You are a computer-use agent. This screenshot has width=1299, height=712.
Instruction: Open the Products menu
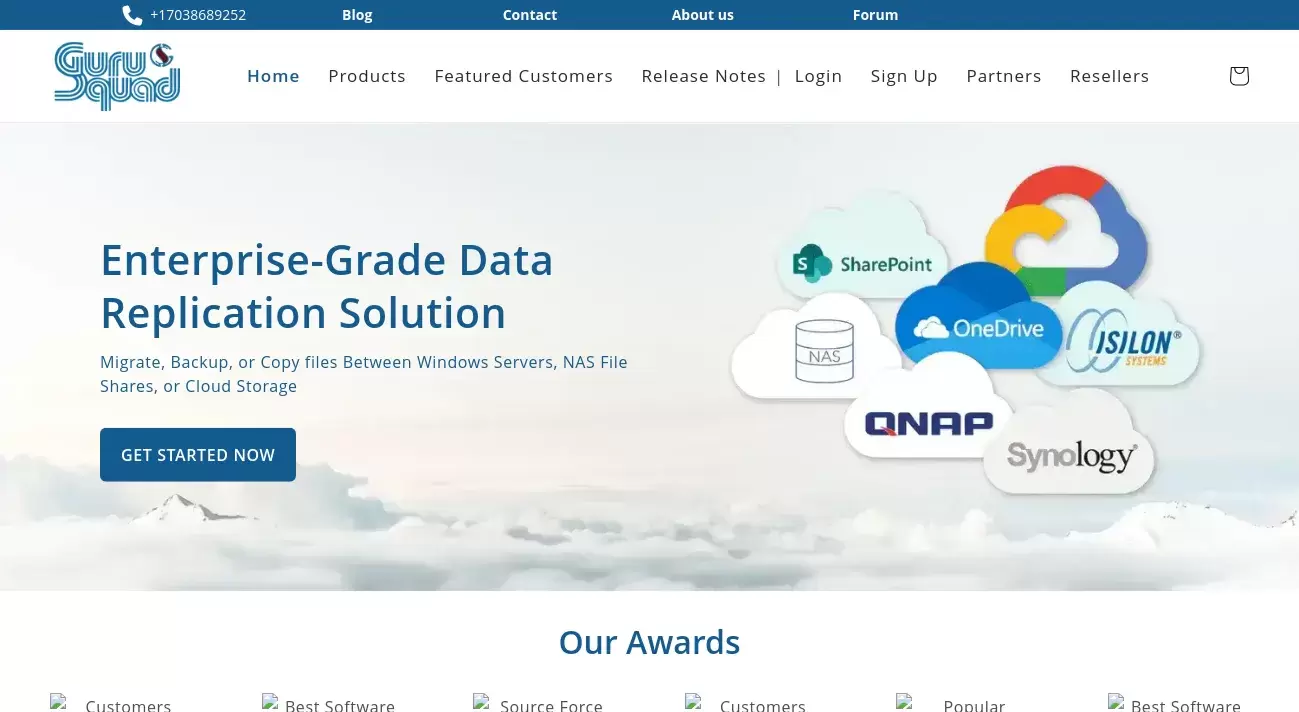pos(367,76)
